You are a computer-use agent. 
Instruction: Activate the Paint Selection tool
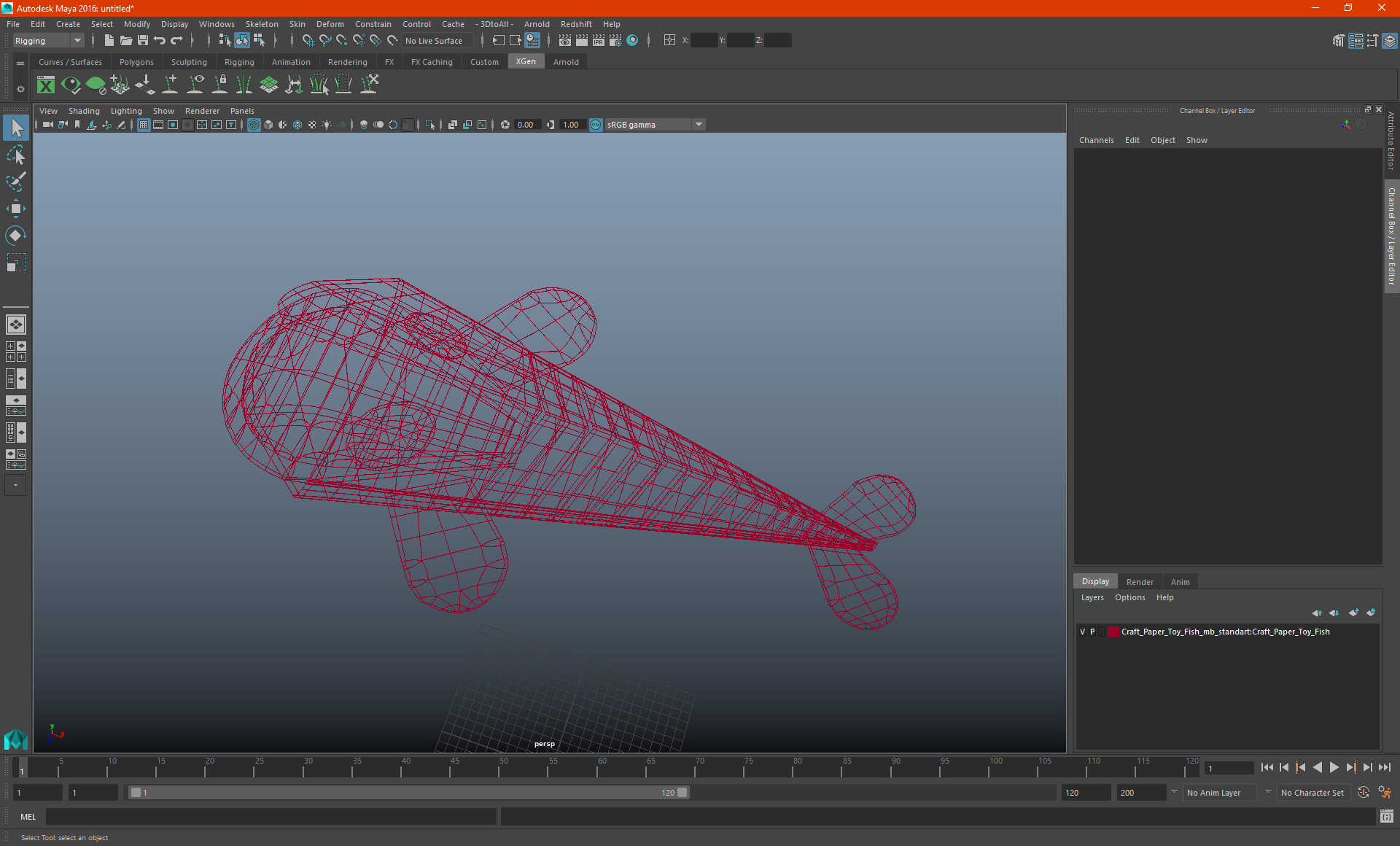15,182
